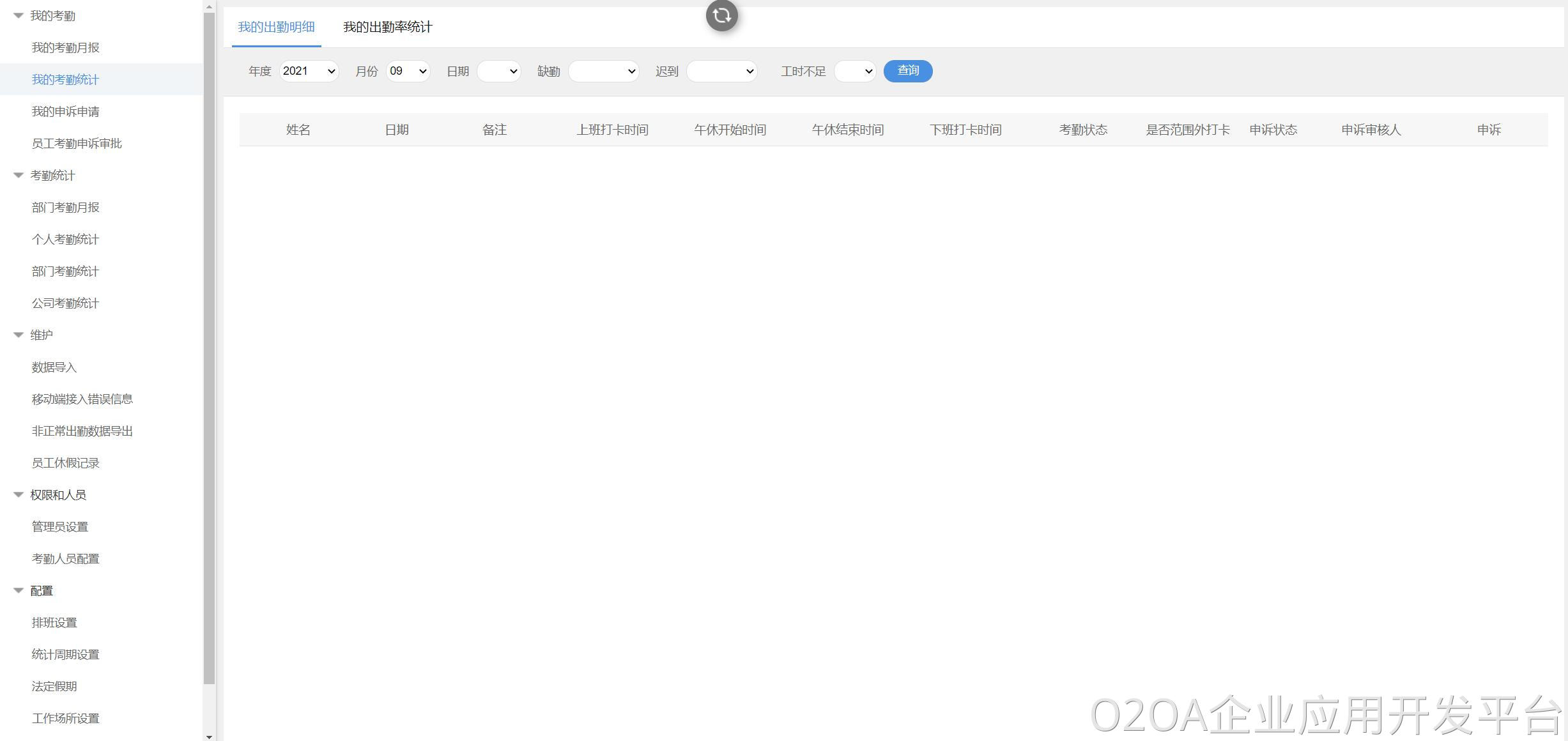Select the 我的出勤明细 tab
Viewport: 1568px width, 741px height.
276,27
